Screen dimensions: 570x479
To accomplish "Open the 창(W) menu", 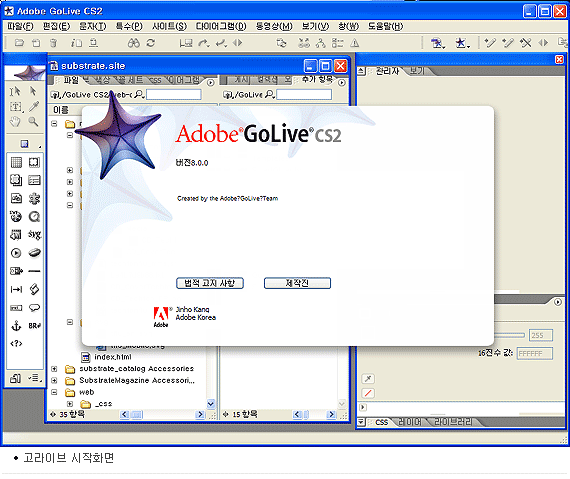I will click(348, 26).
